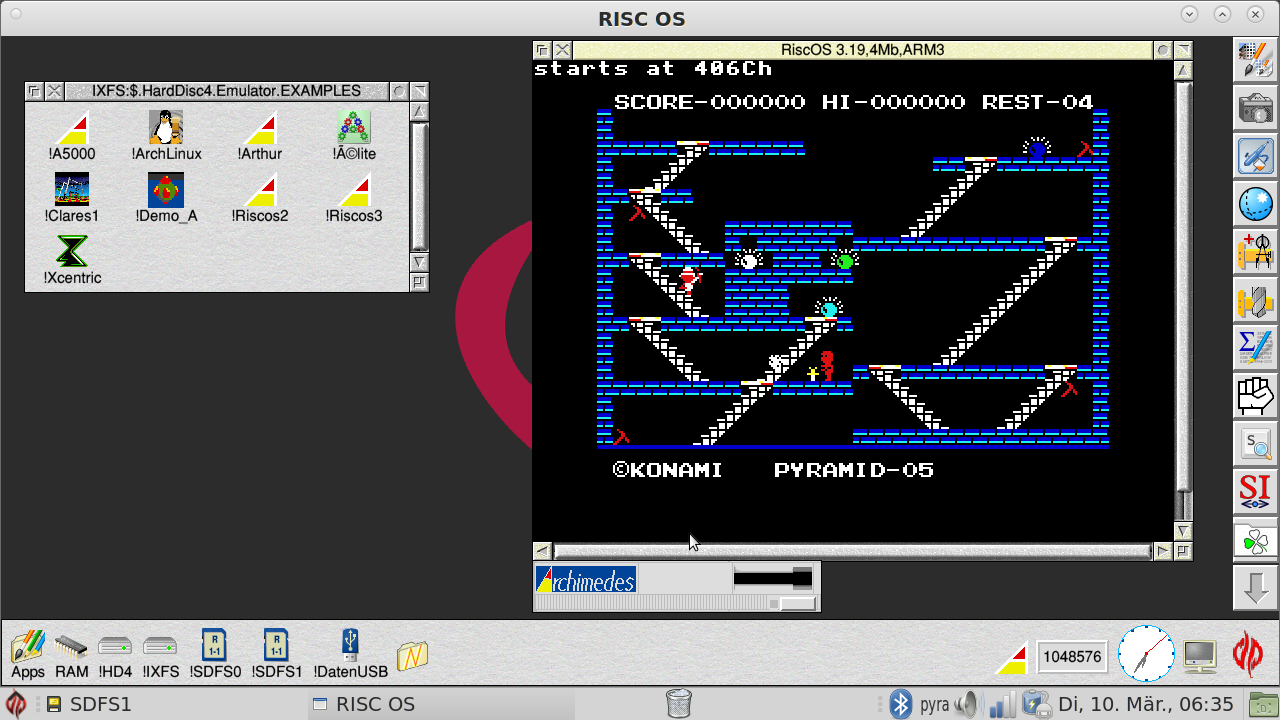Switch to the SDFS1 taskbar entry
Viewport: 1280px width, 720px height.
[x=100, y=704]
